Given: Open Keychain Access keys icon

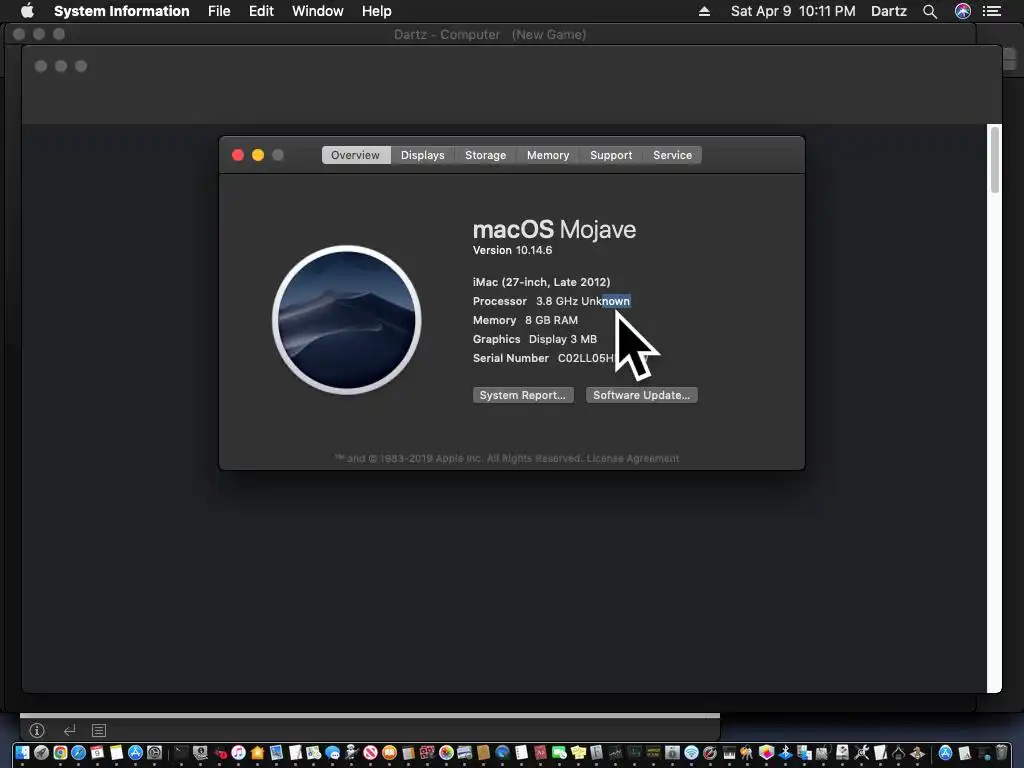Looking at the screenshot, I should [x=746, y=752].
